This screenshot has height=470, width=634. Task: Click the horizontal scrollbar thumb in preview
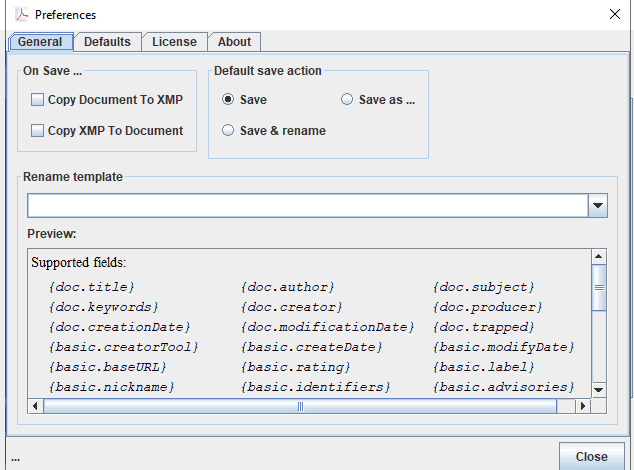[300, 407]
